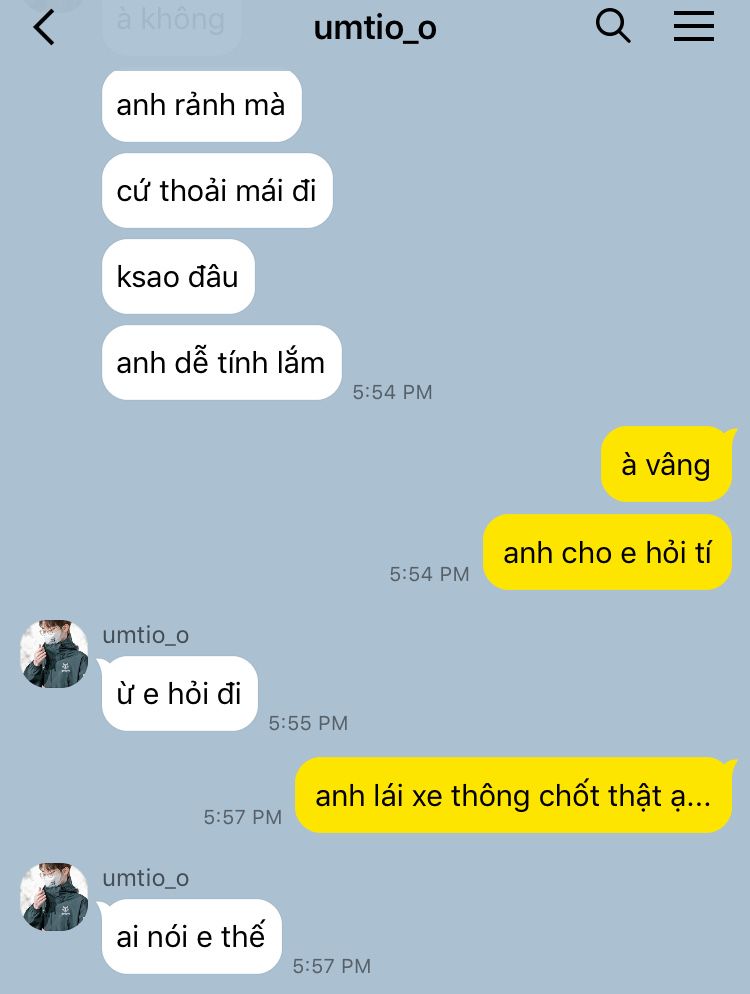Select the 'anh rảnh mà' message bubble
The width and height of the screenshot is (750, 994).
(202, 106)
